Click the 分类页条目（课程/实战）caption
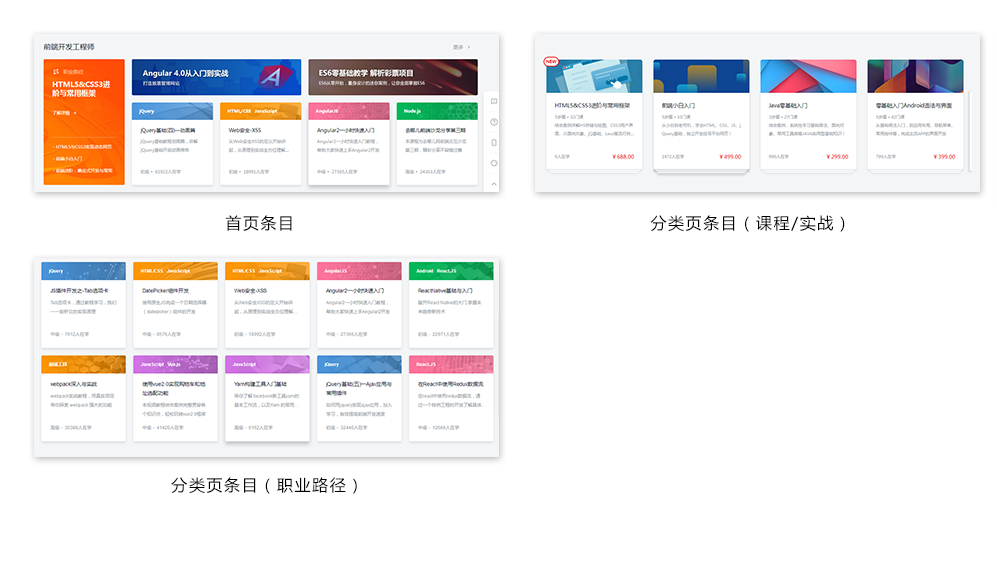This screenshot has width=997, height=564. 748,223
